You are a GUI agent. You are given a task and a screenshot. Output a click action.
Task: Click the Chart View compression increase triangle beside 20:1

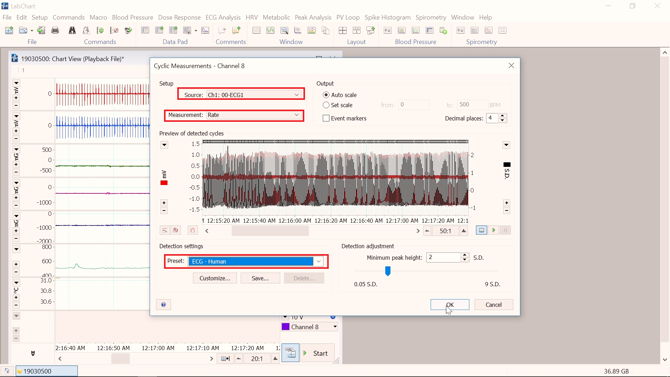[x=275, y=359]
